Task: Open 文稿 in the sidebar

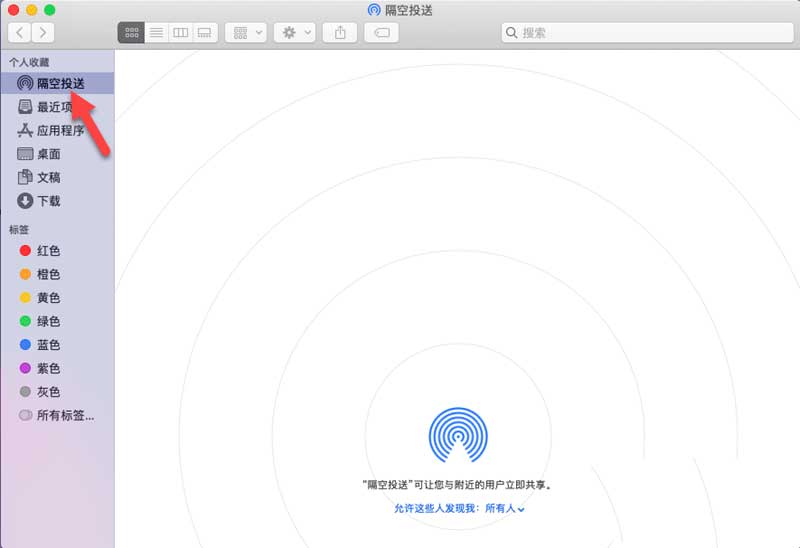Action: (57, 177)
